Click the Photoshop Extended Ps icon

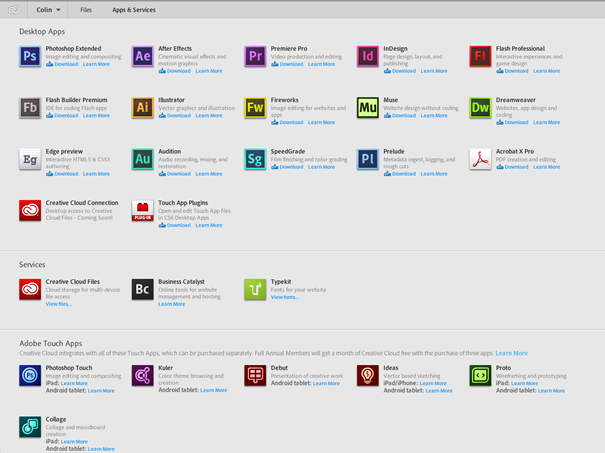point(30,56)
